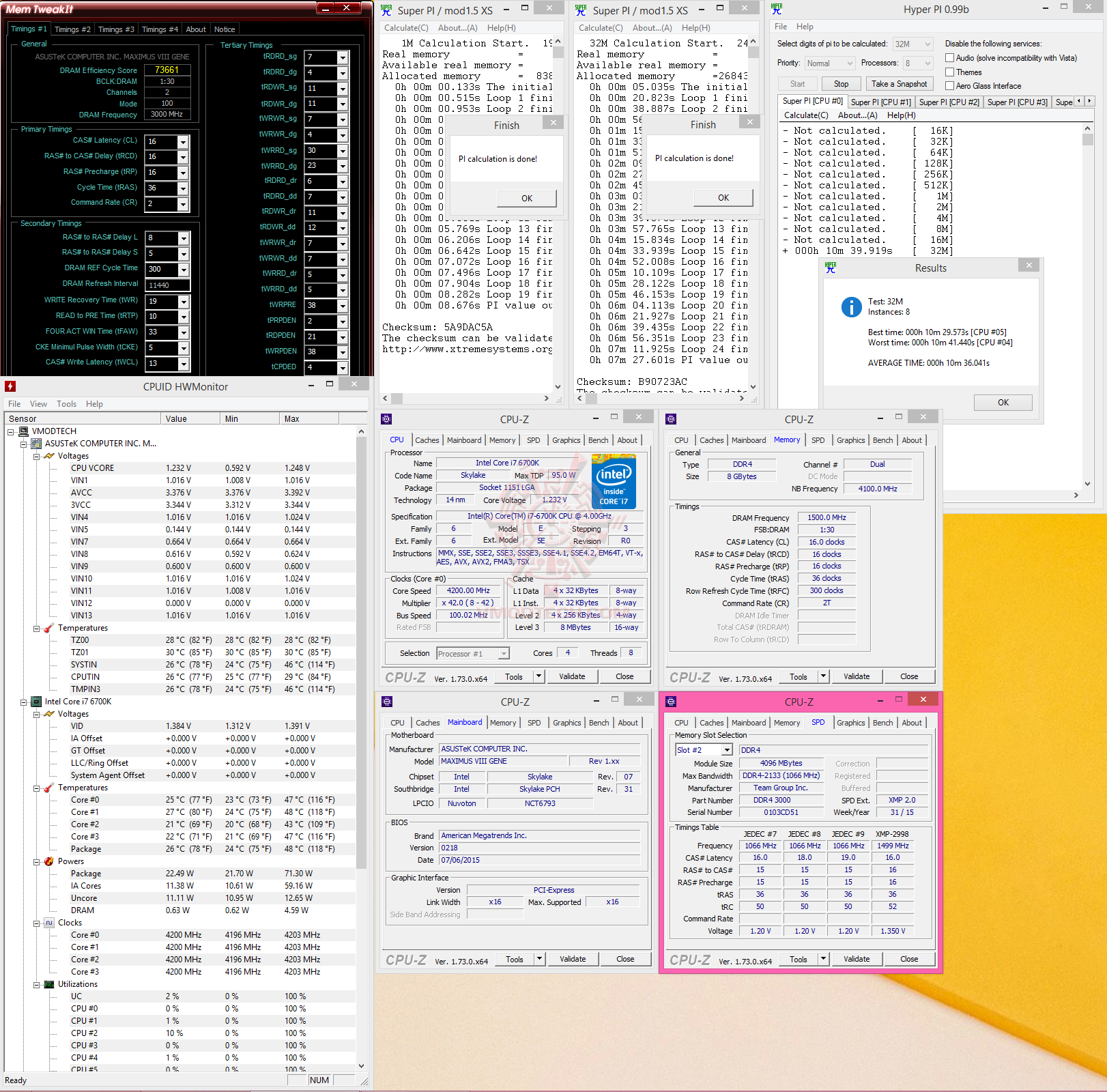Click the DRAM Refresh Interval value field
This screenshot has width=1107, height=1092.
coord(167,285)
